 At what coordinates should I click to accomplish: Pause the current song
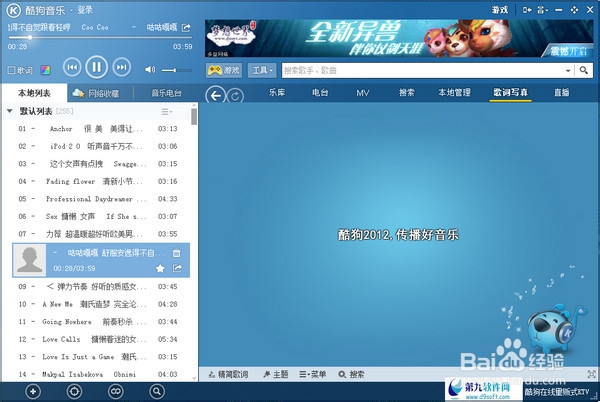(96, 67)
